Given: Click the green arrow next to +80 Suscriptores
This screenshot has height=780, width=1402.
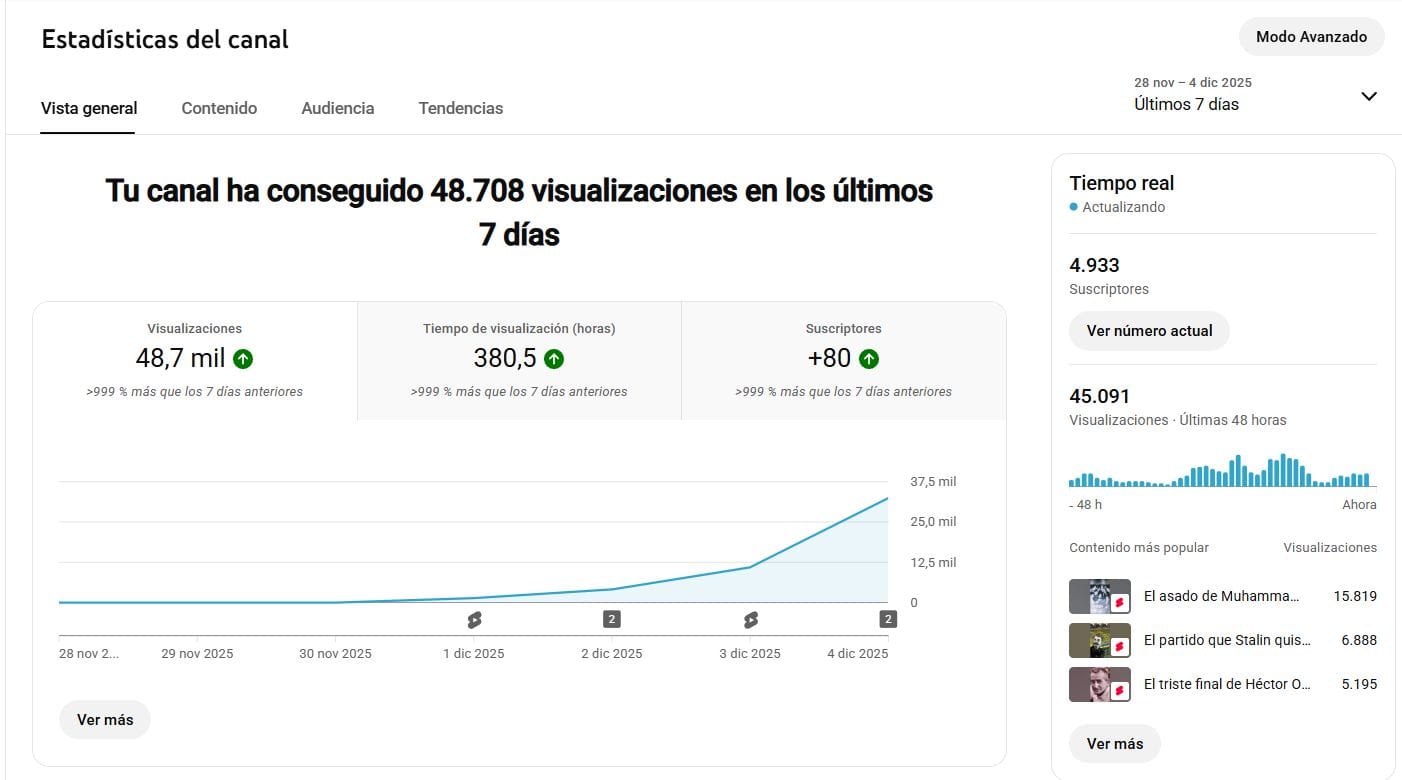Looking at the screenshot, I should coord(868,358).
